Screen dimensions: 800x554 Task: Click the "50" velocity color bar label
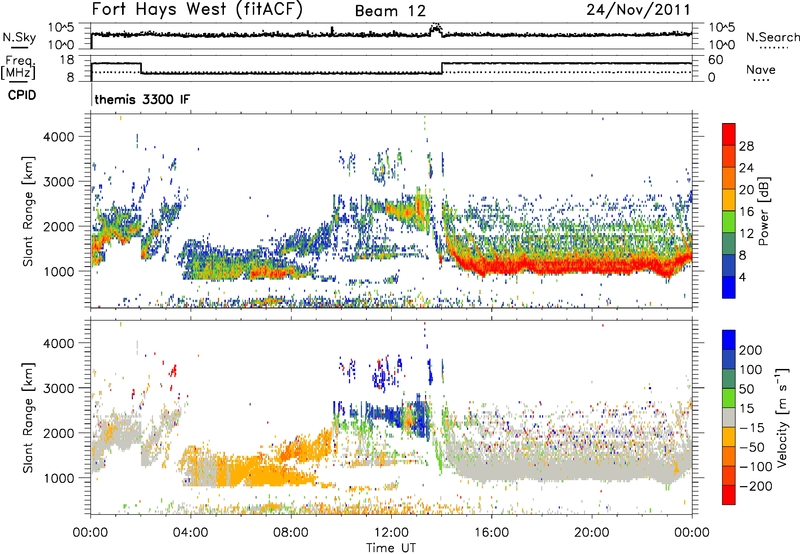[x=746, y=389]
